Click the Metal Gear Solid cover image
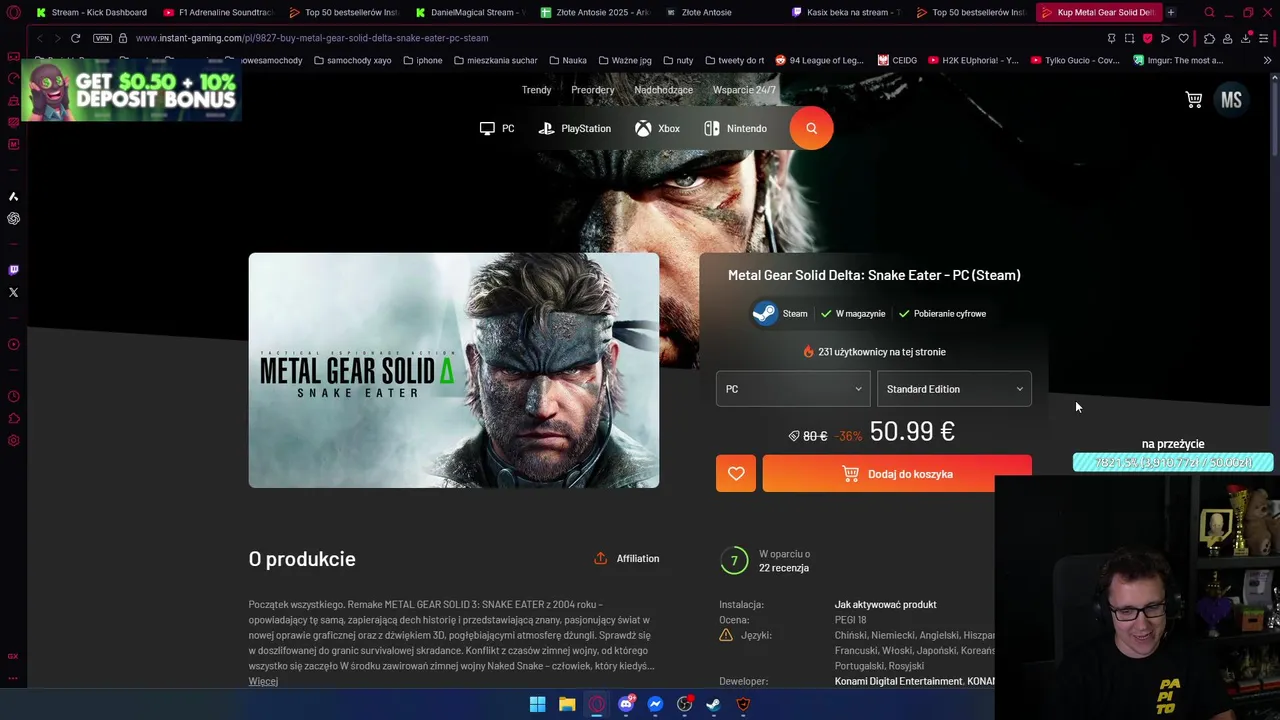The width and height of the screenshot is (1280, 720). coord(454,370)
